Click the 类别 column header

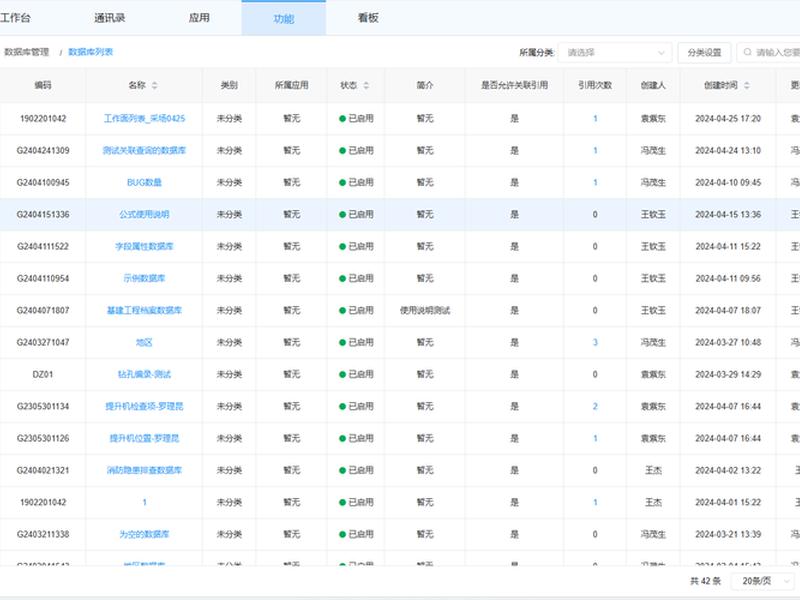tap(229, 85)
